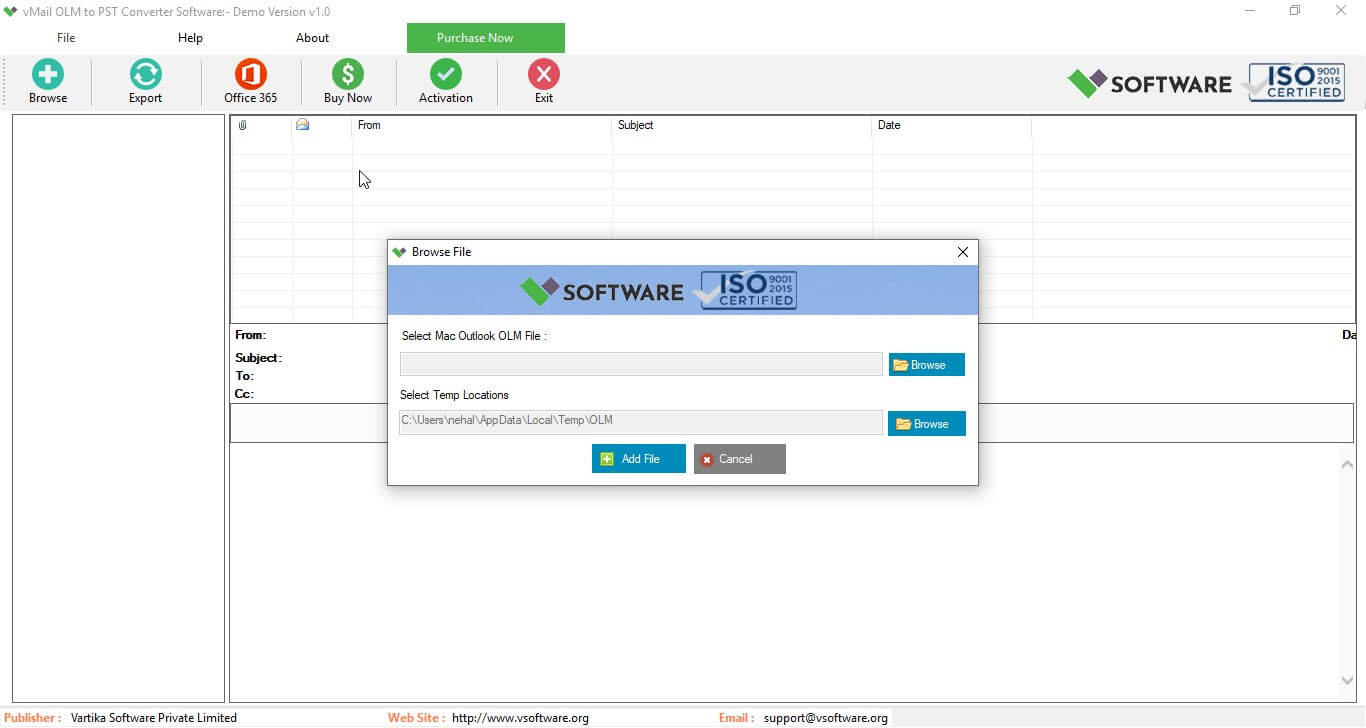1366x728 pixels.
Task: Click the Browse File dialog title text
Action: (x=441, y=252)
